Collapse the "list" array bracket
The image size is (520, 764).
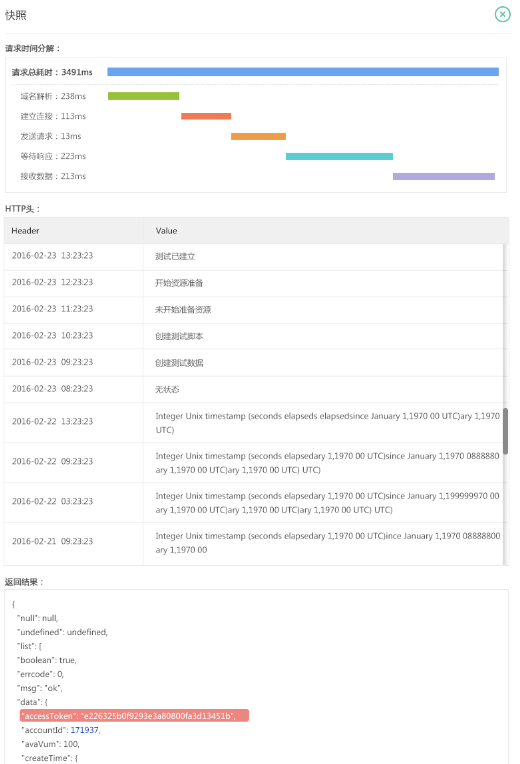pyautogui.click(x=40, y=646)
